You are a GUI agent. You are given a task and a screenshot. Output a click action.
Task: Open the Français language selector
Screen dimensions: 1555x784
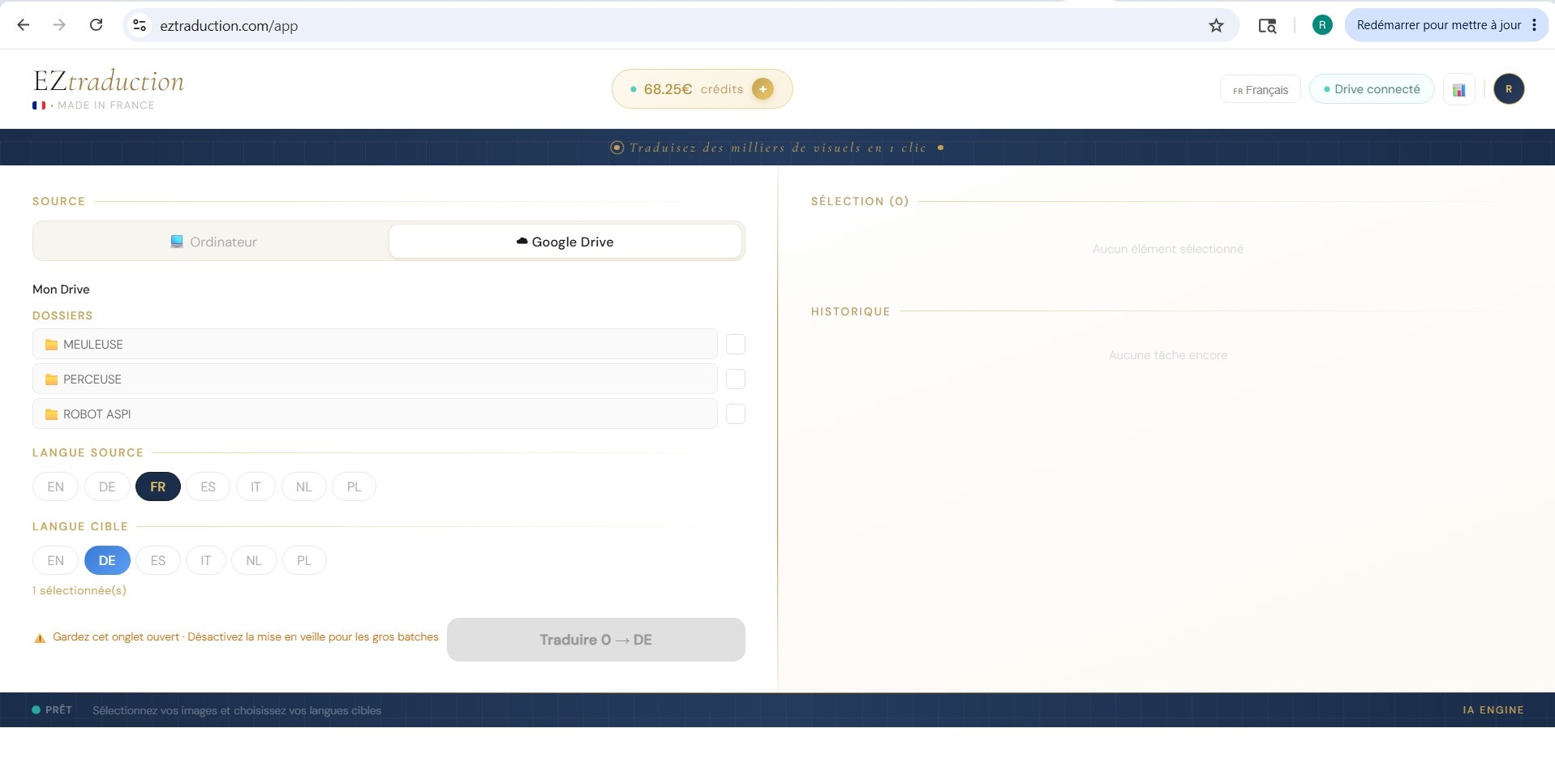[1260, 89]
